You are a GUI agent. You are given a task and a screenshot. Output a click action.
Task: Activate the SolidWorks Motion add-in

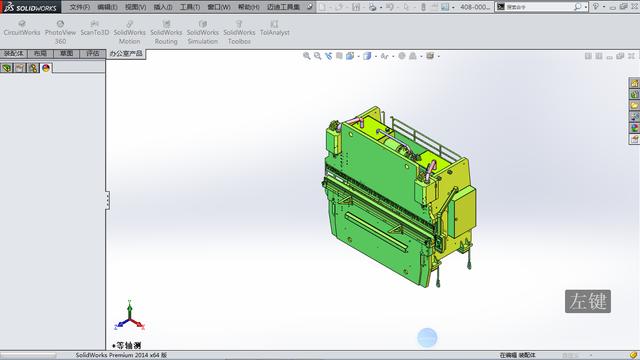[x=129, y=32]
